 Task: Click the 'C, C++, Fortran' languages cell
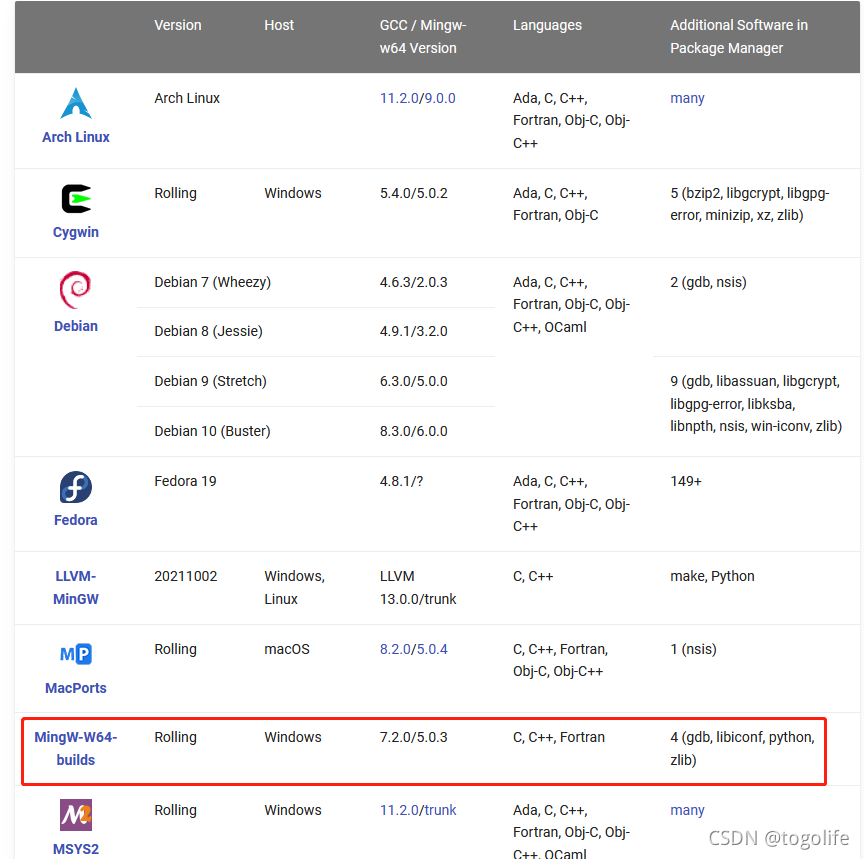559,737
